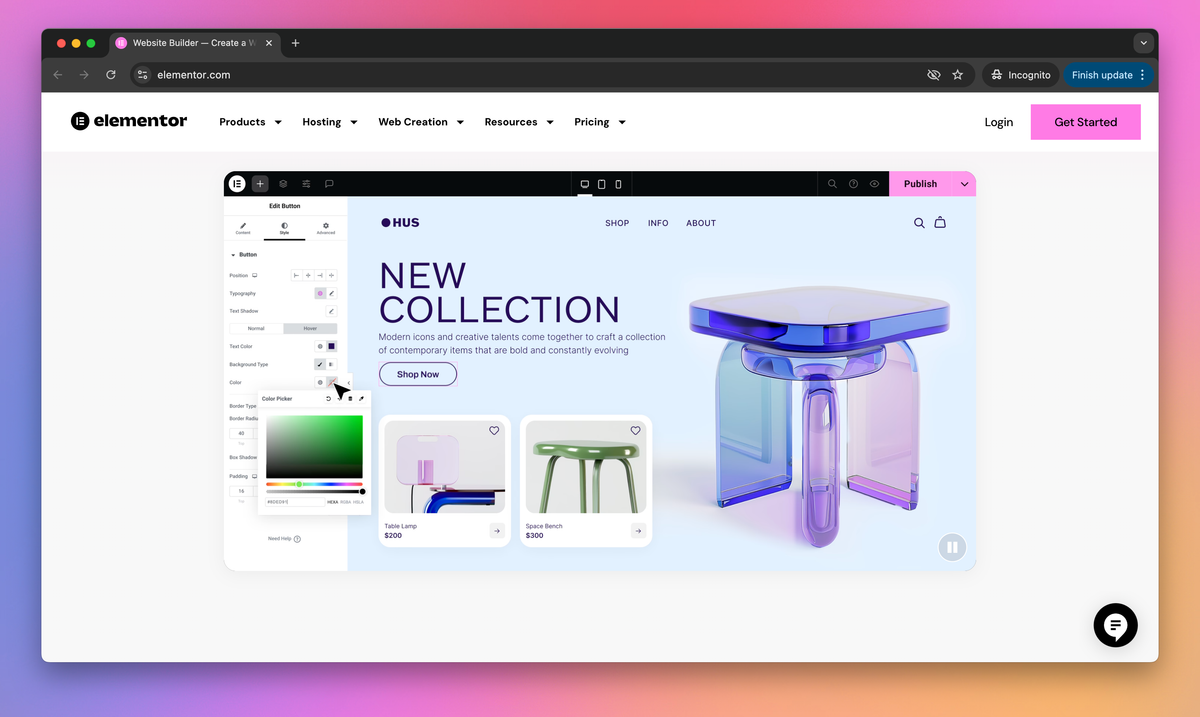
Task: Click the HUS shopping bag icon
Action: 940,223
